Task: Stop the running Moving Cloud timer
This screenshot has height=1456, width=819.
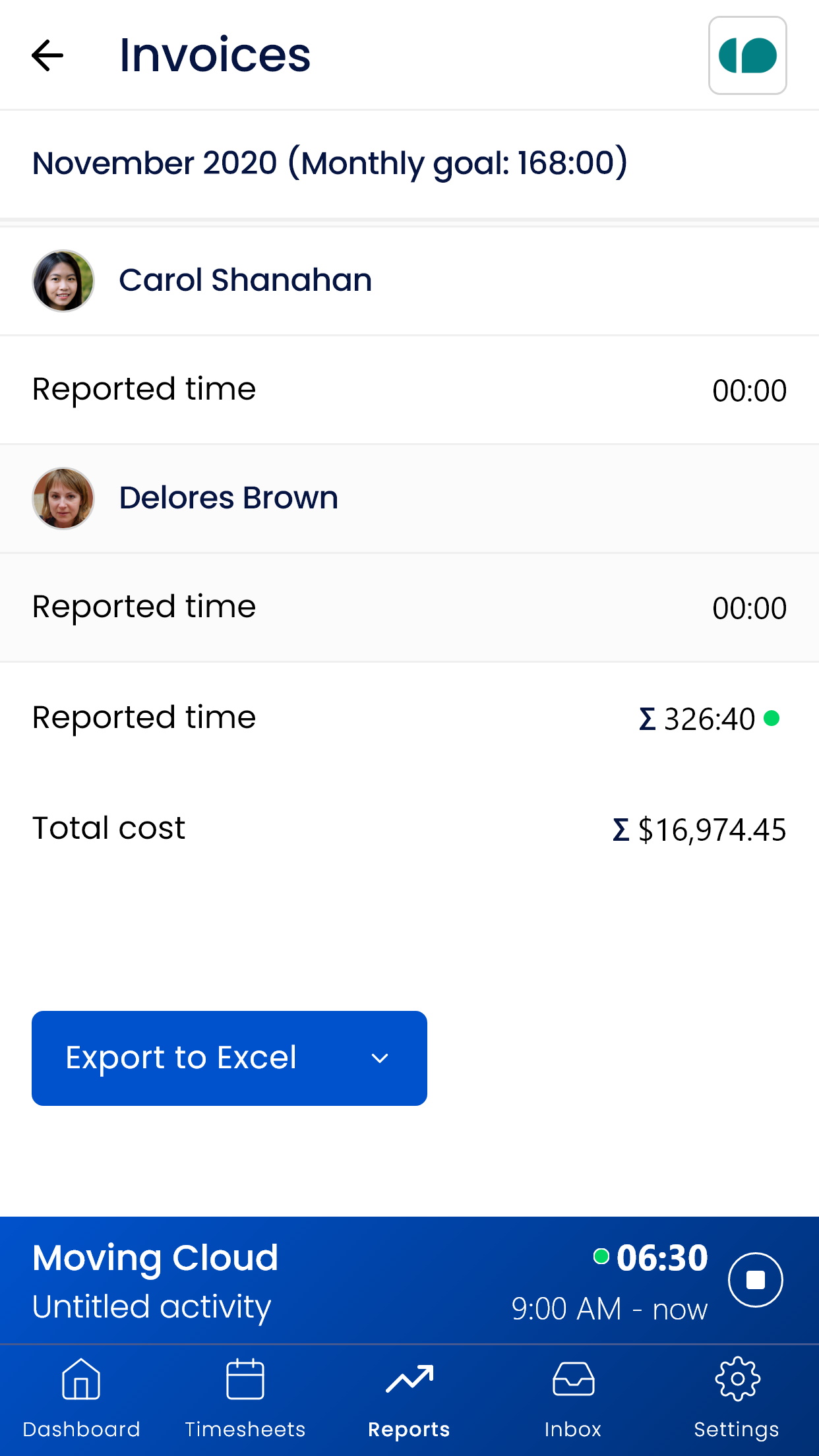Action: 755,1279
